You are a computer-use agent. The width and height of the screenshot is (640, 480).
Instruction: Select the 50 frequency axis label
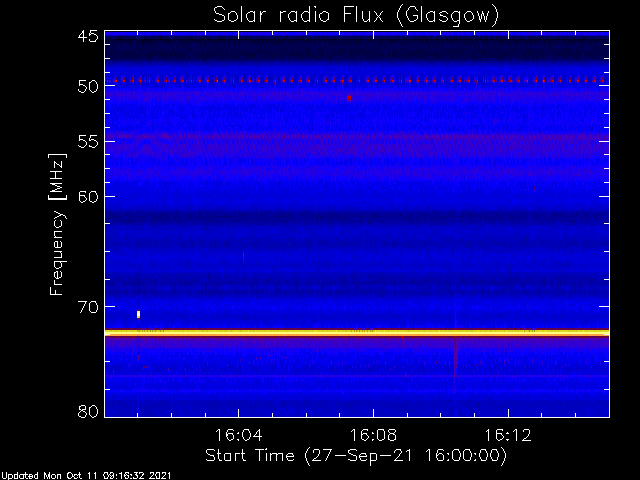coord(88,87)
